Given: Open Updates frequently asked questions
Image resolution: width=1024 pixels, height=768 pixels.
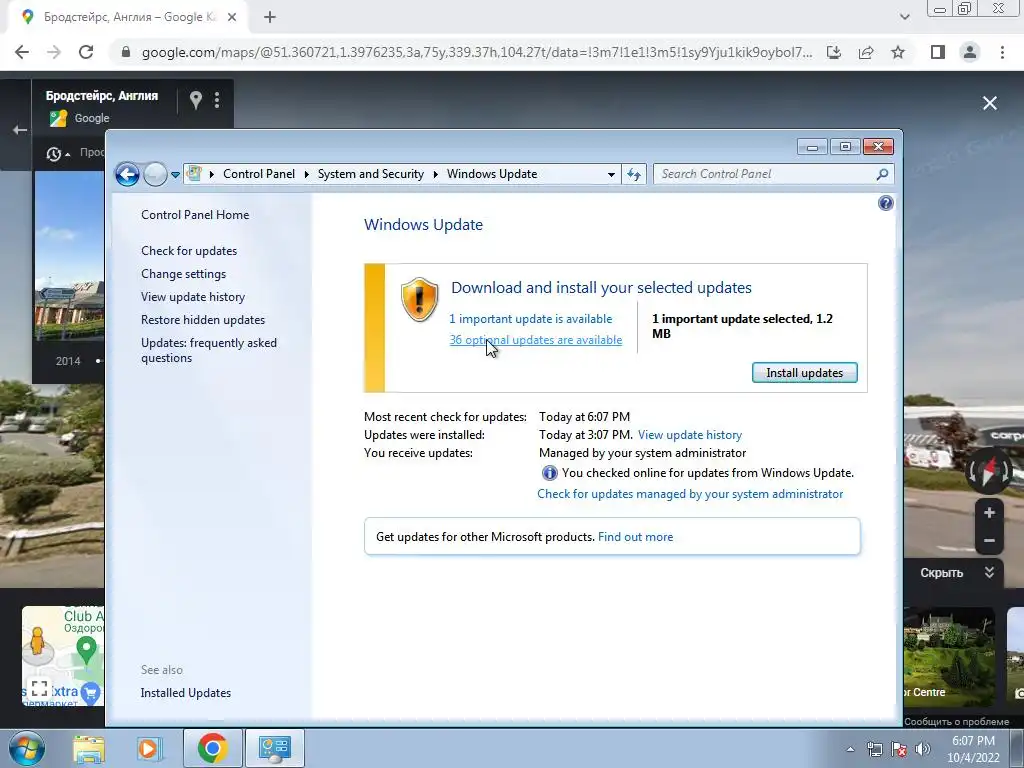Looking at the screenshot, I should tap(208, 350).
